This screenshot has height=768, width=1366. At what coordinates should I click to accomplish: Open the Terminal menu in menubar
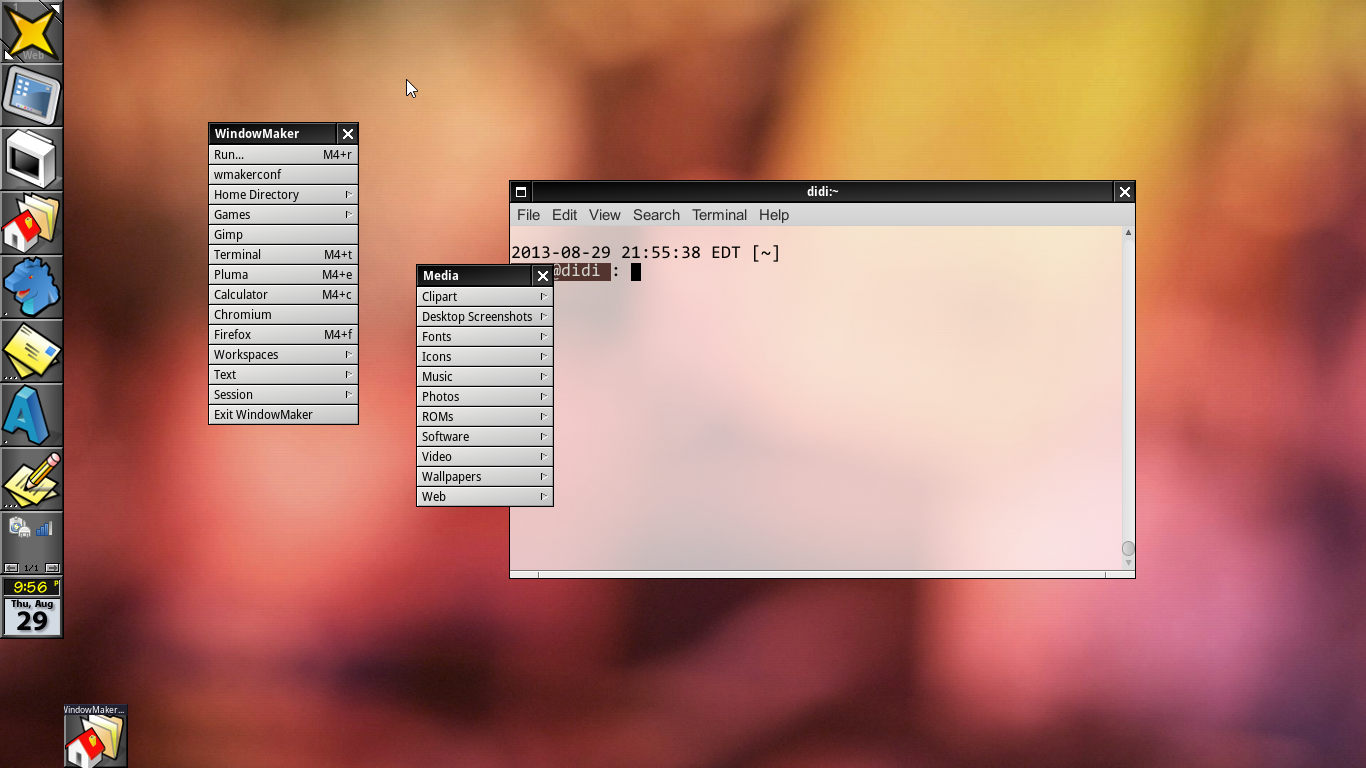719,215
